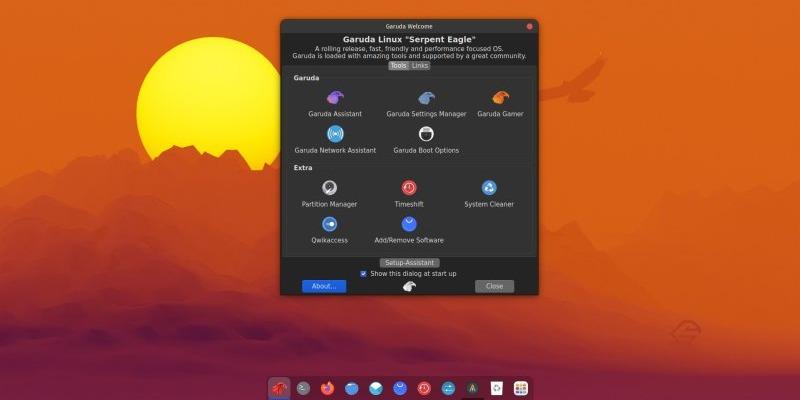
Task: Open Firefox from the dock
Action: pyautogui.click(x=327, y=388)
